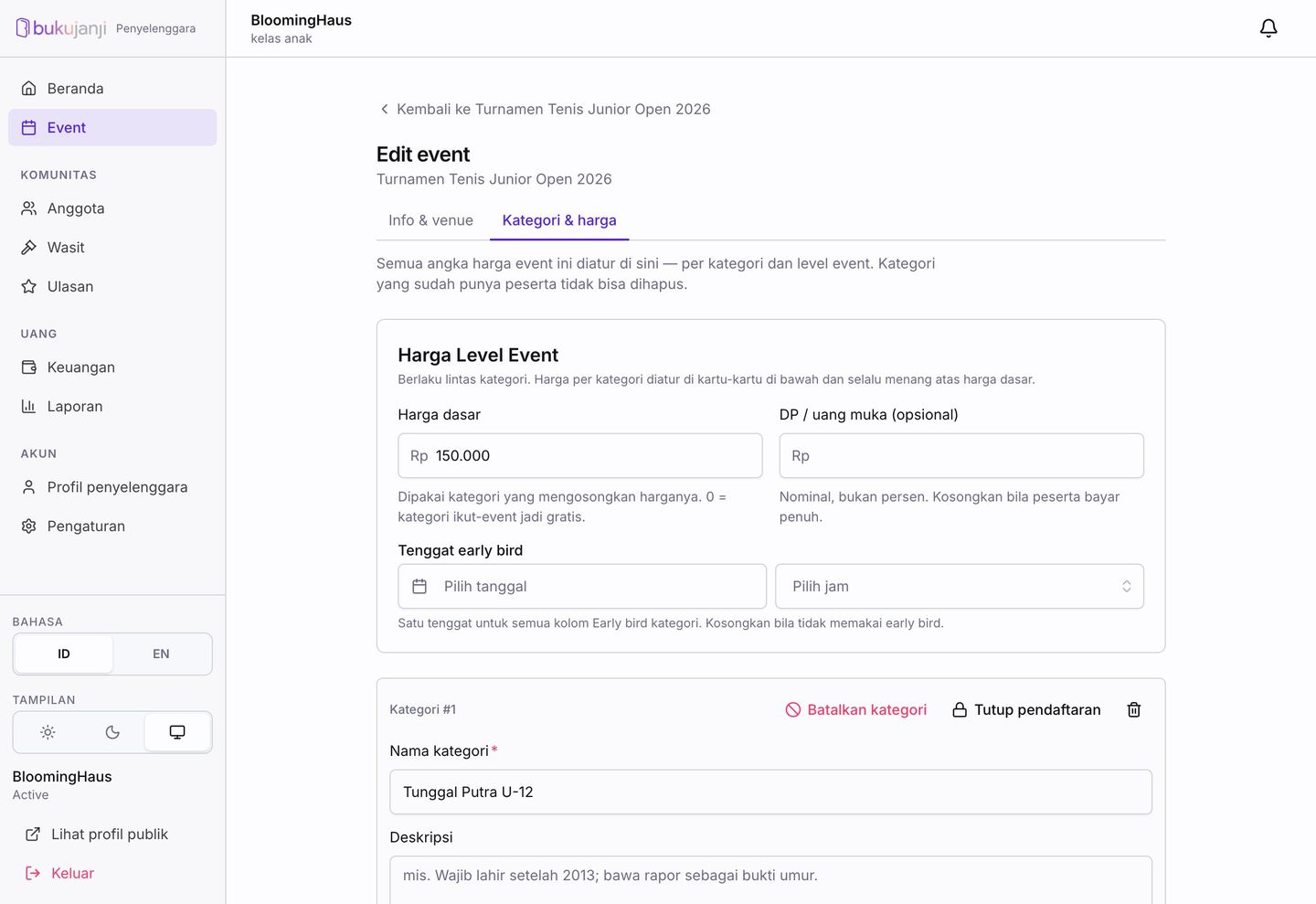This screenshot has height=904, width=1316.
Task: Click the bukujanji logo
Action: pyautogui.click(x=61, y=28)
